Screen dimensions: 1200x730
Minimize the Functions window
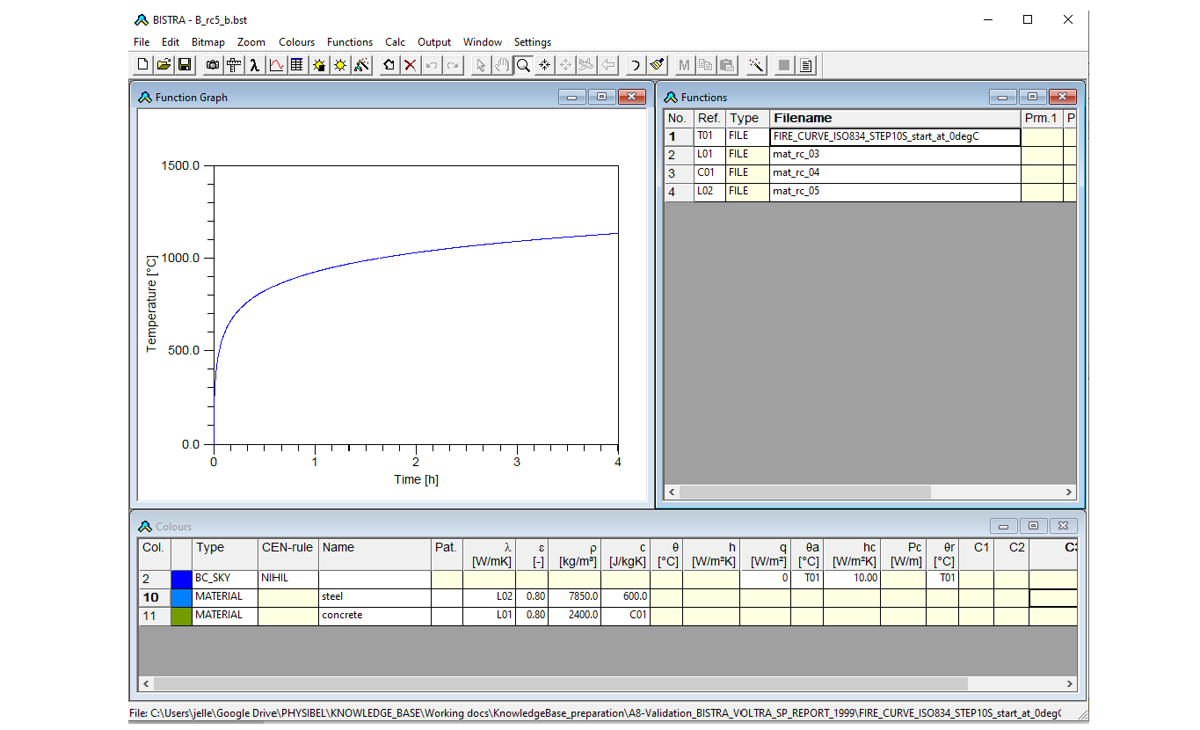[x=1004, y=97]
